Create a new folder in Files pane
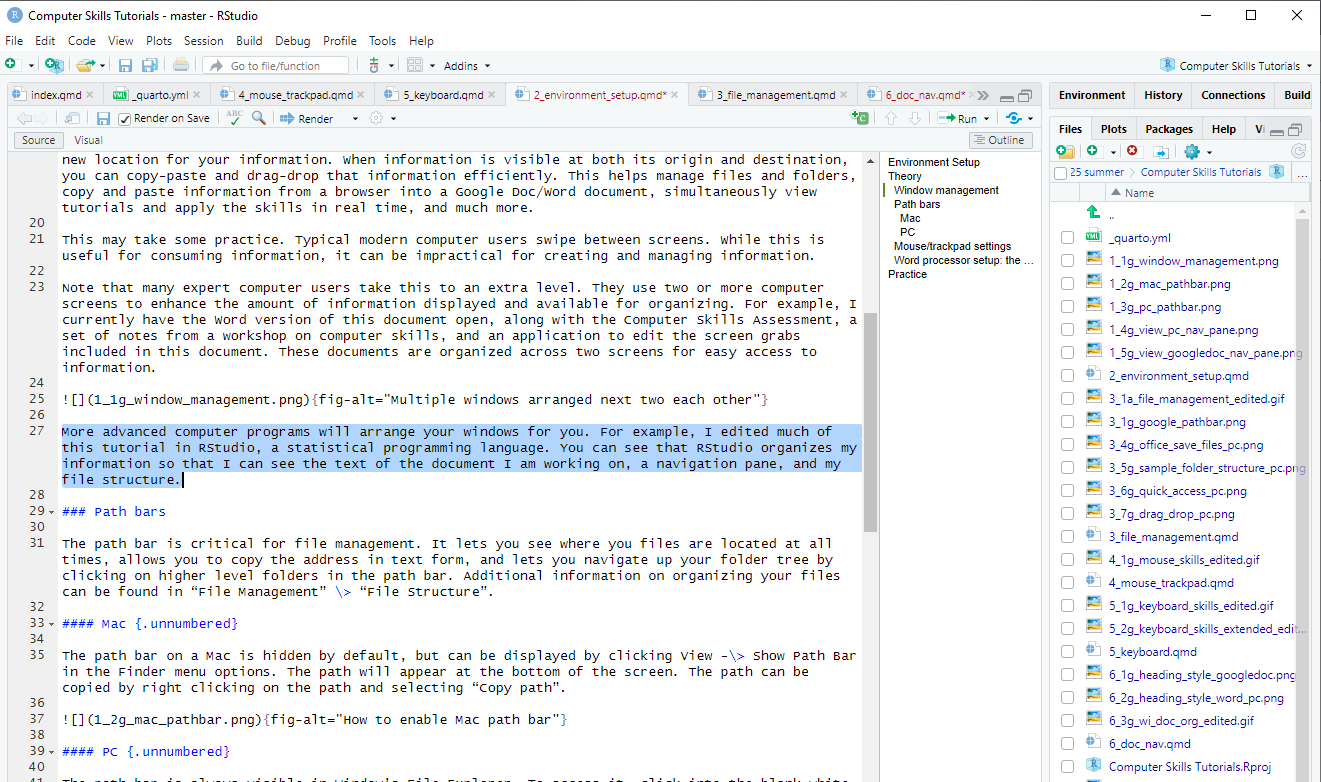This screenshot has height=782, width=1321. [x=1065, y=151]
